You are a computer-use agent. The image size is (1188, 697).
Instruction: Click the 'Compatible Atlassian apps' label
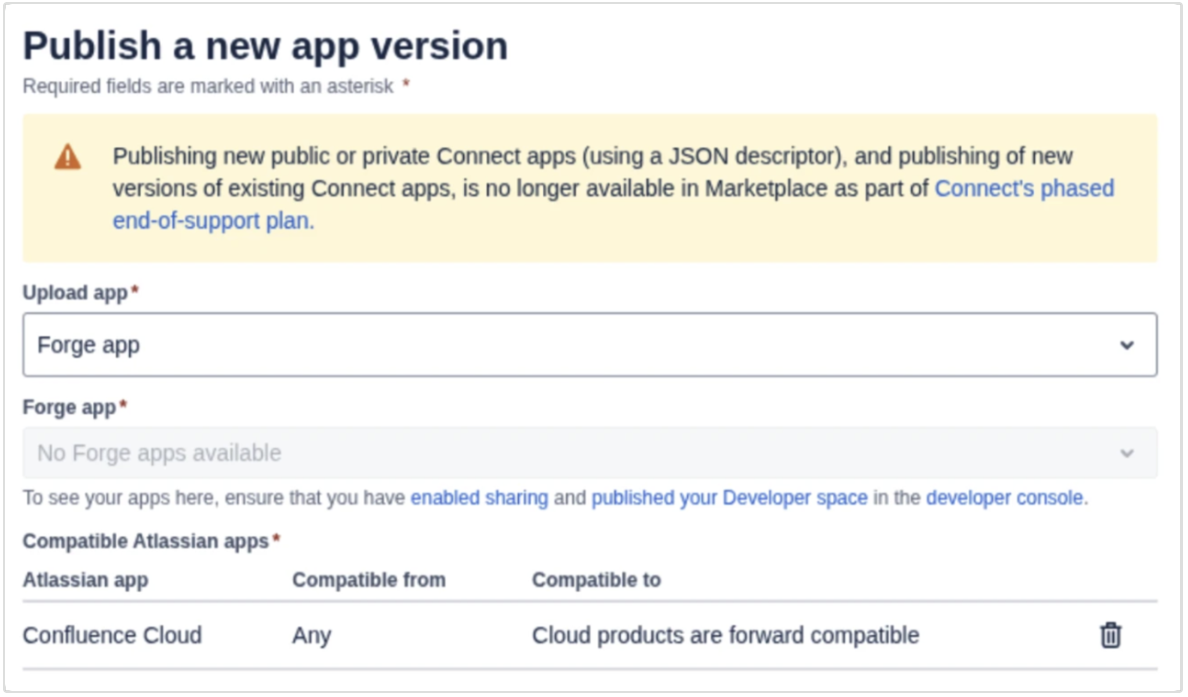point(145,541)
